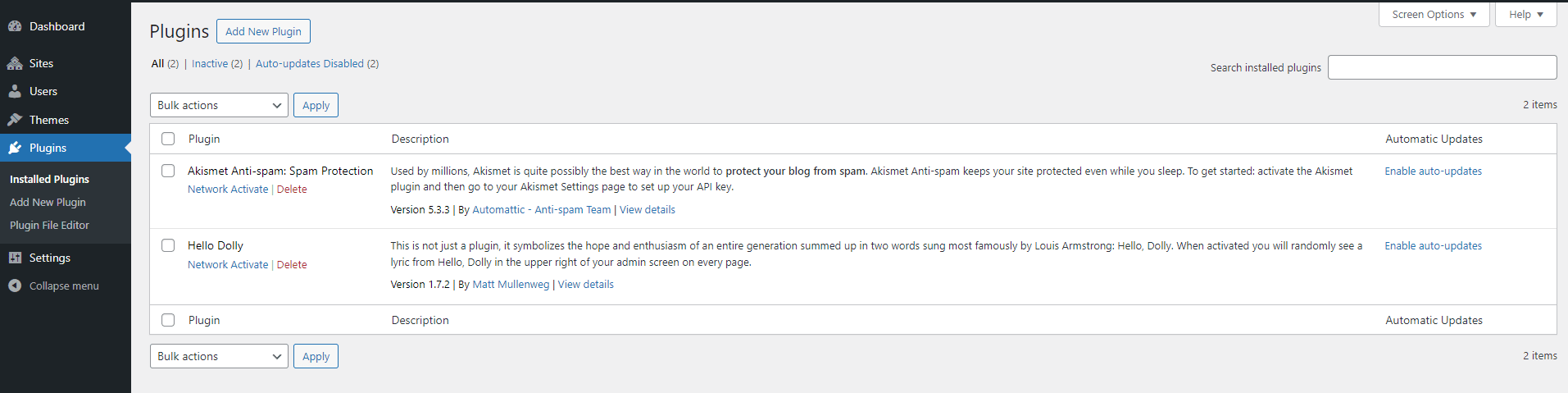
Task: Open the top Bulk actions dropdown
Action: [219, 105]
